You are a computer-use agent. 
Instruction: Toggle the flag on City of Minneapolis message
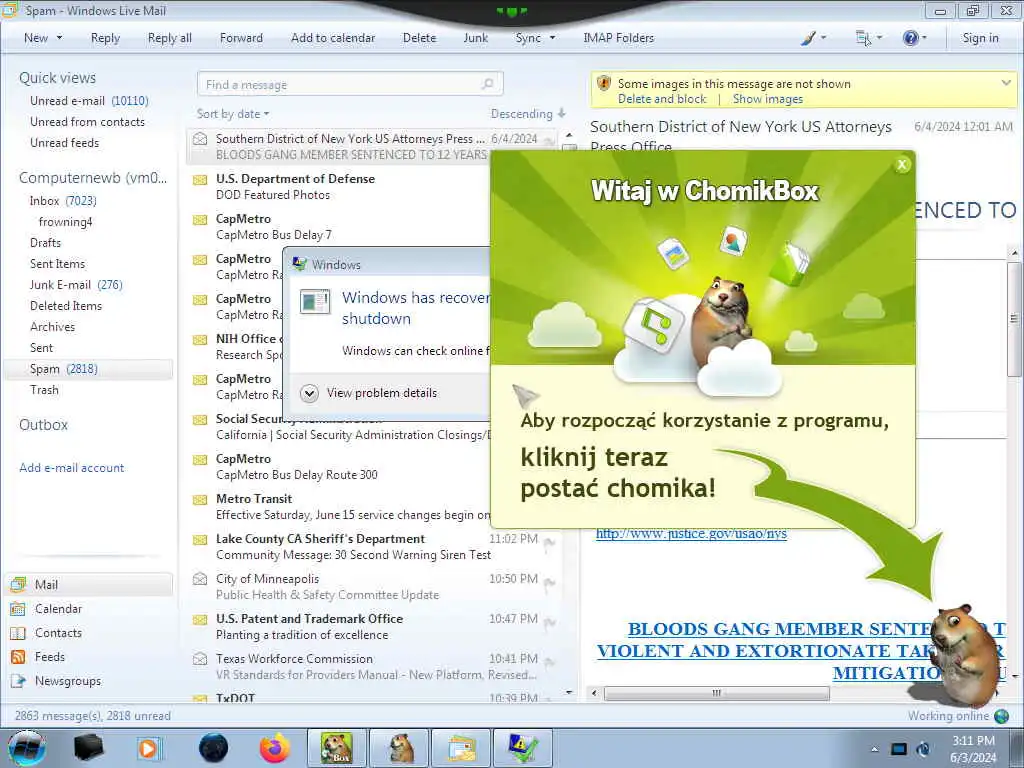[549, 582]
